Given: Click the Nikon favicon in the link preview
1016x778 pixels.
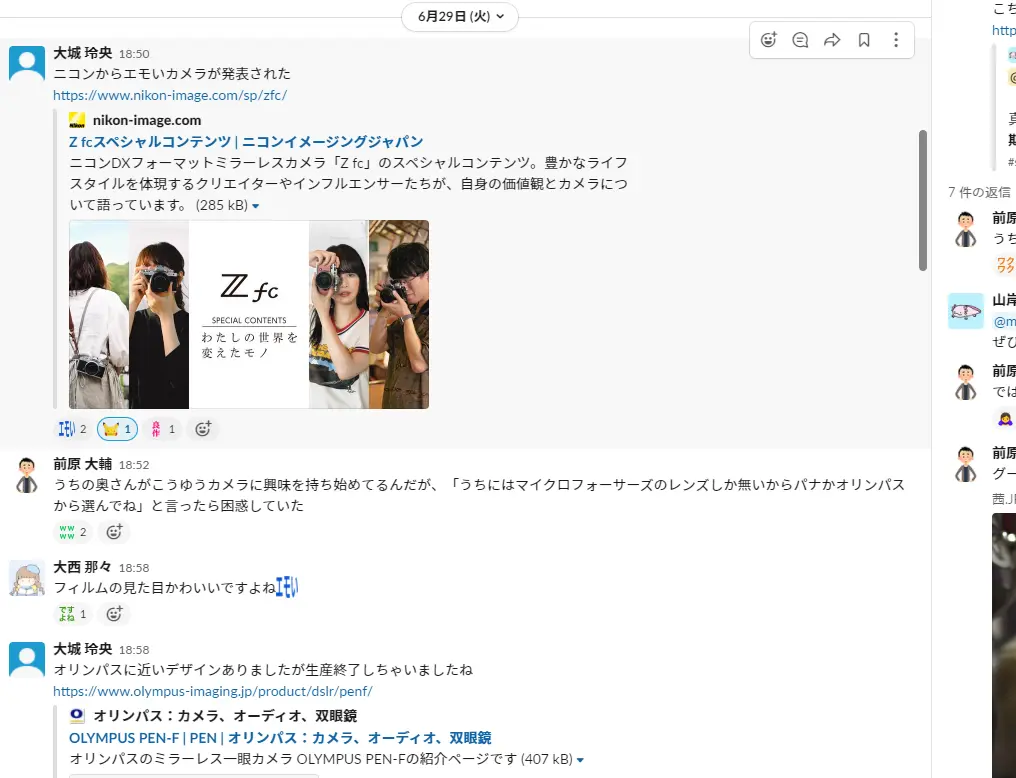Looking at the screenshot, I should 77,120.
